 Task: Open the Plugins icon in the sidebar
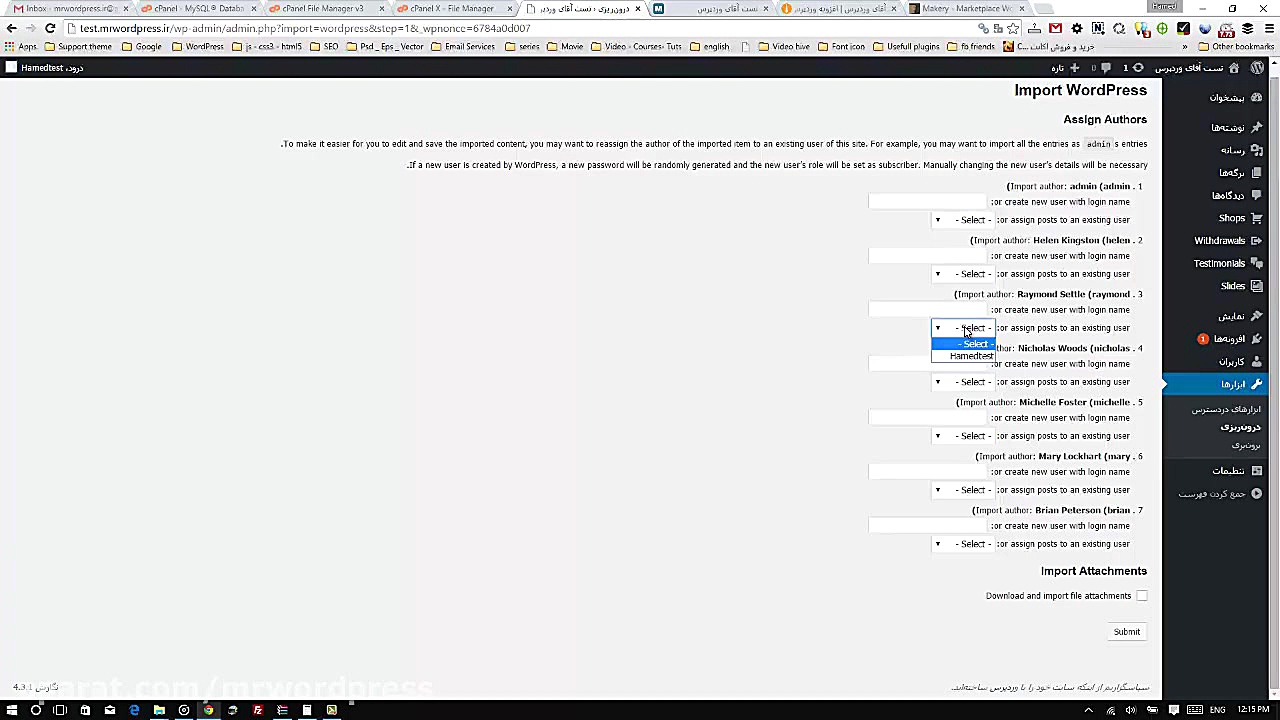tap(1257, 339)
